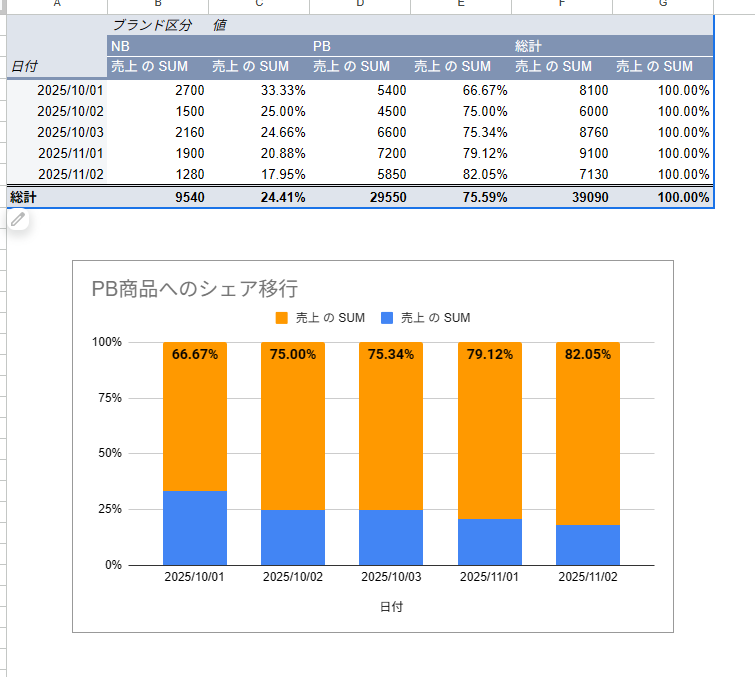Click the pivot table edit pencil icon
The image size is (755, 677).
[17, 219]
